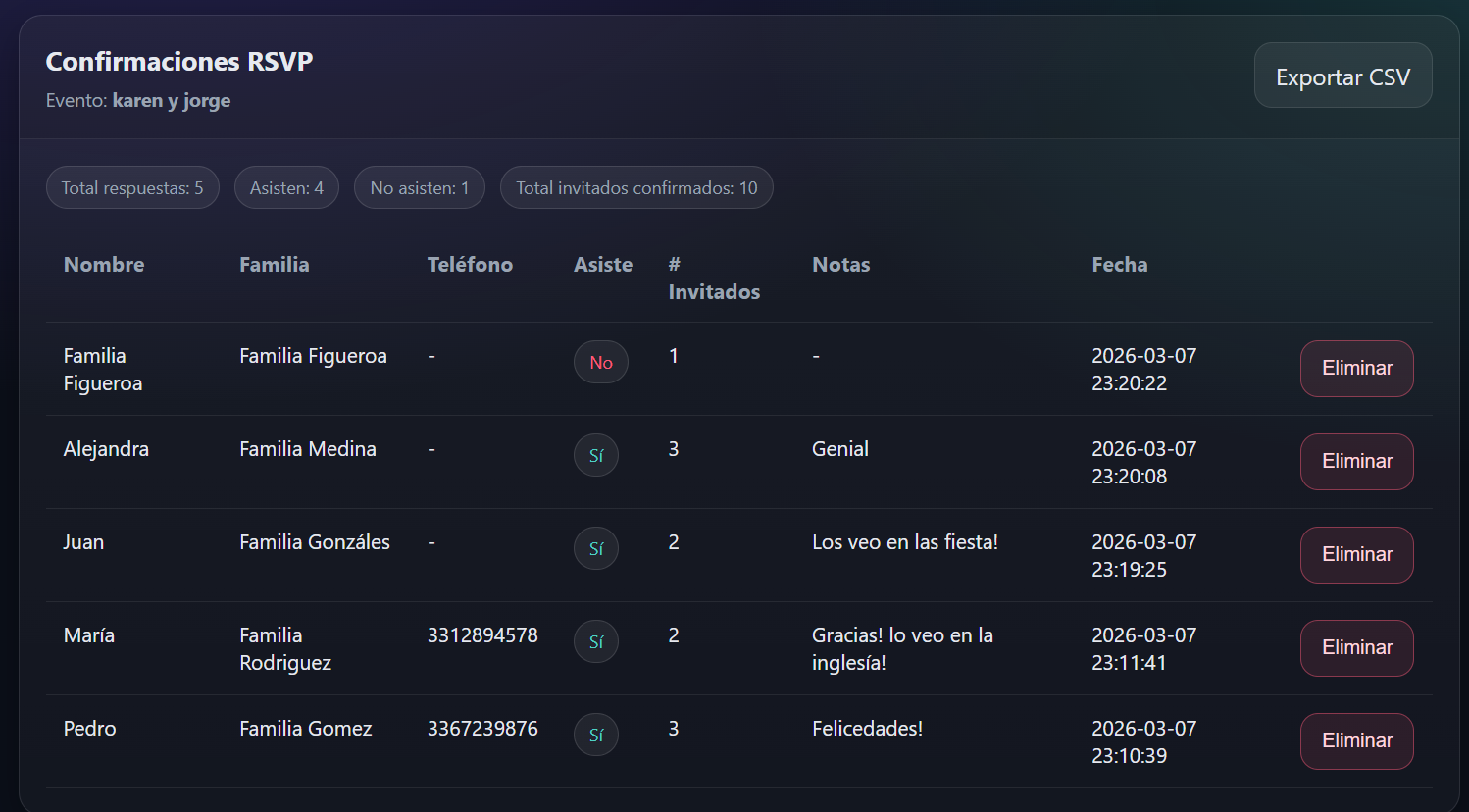Click the Total respuestas: 5 pill
This screenshot has width=1469, height=812.
(x=132, y=188)
